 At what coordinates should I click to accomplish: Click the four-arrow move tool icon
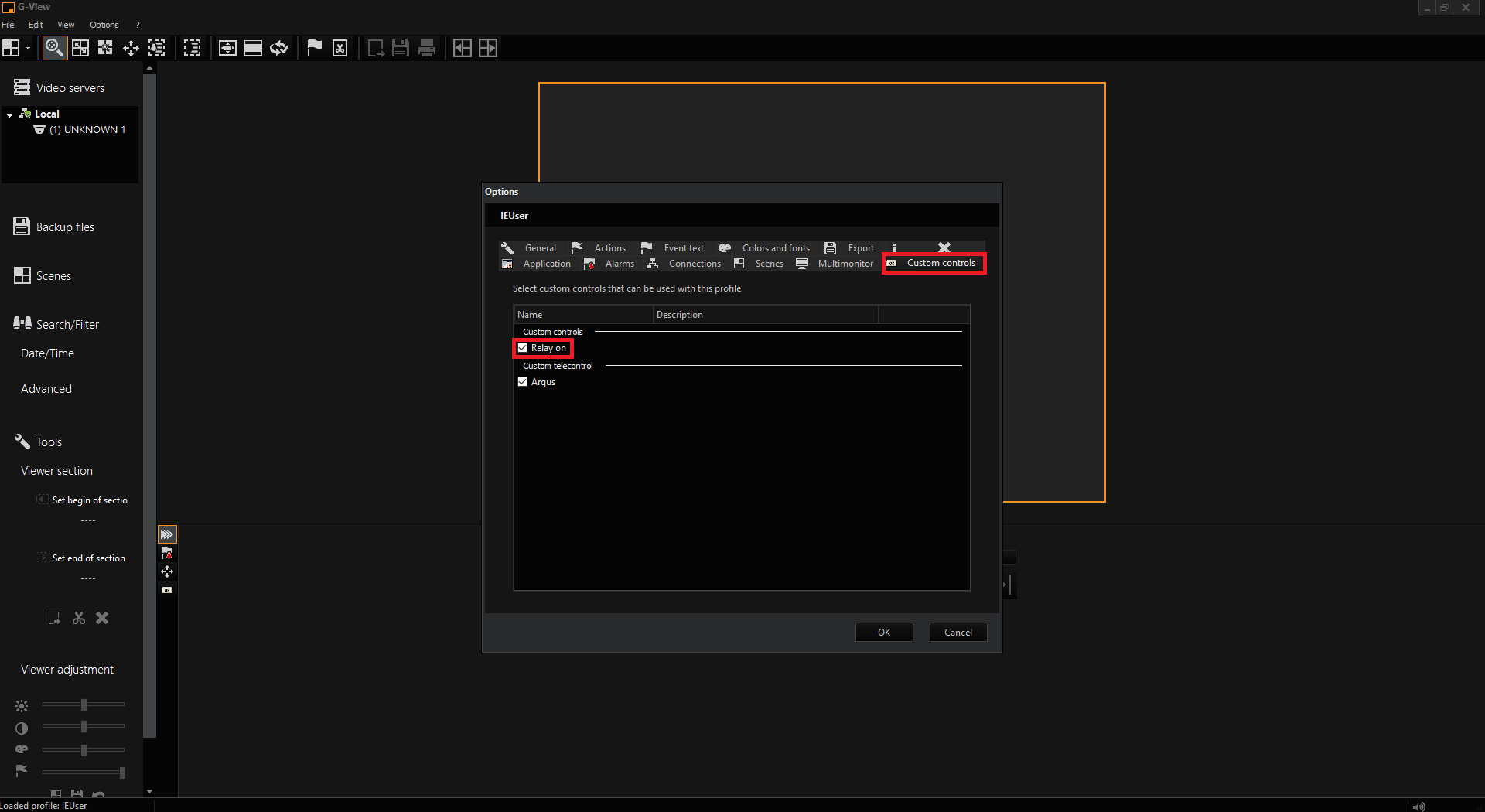click(131, 48)
